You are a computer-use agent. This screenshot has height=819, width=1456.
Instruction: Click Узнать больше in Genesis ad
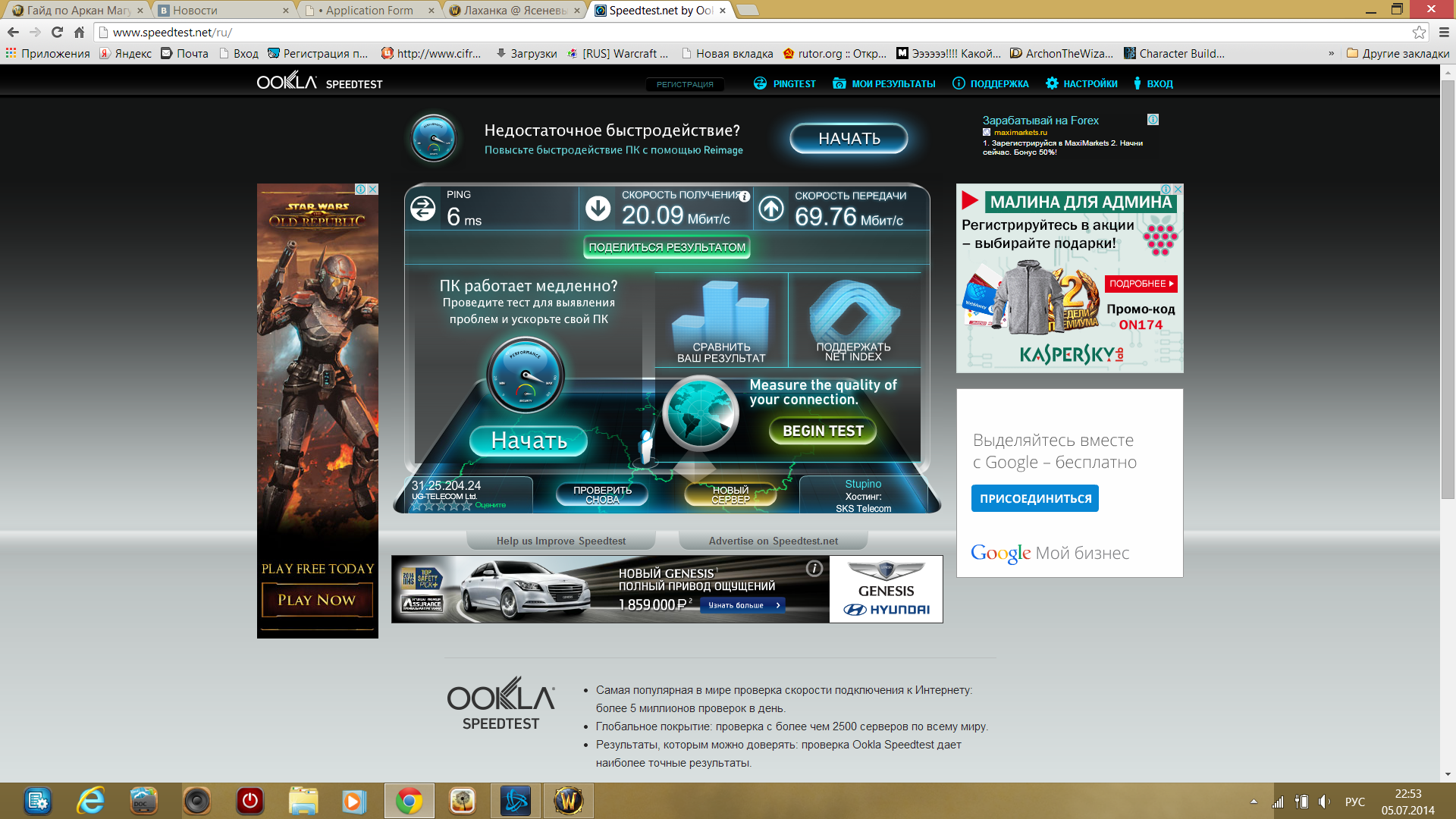point(742,605)
